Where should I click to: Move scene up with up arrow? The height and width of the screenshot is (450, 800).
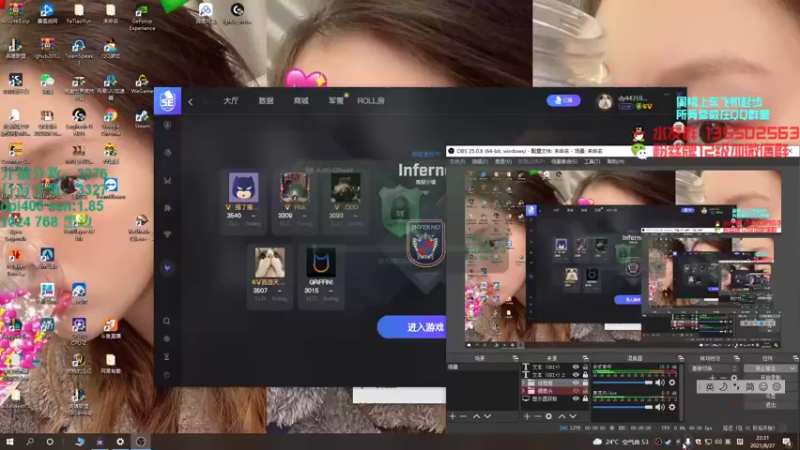tap(476, 416)
